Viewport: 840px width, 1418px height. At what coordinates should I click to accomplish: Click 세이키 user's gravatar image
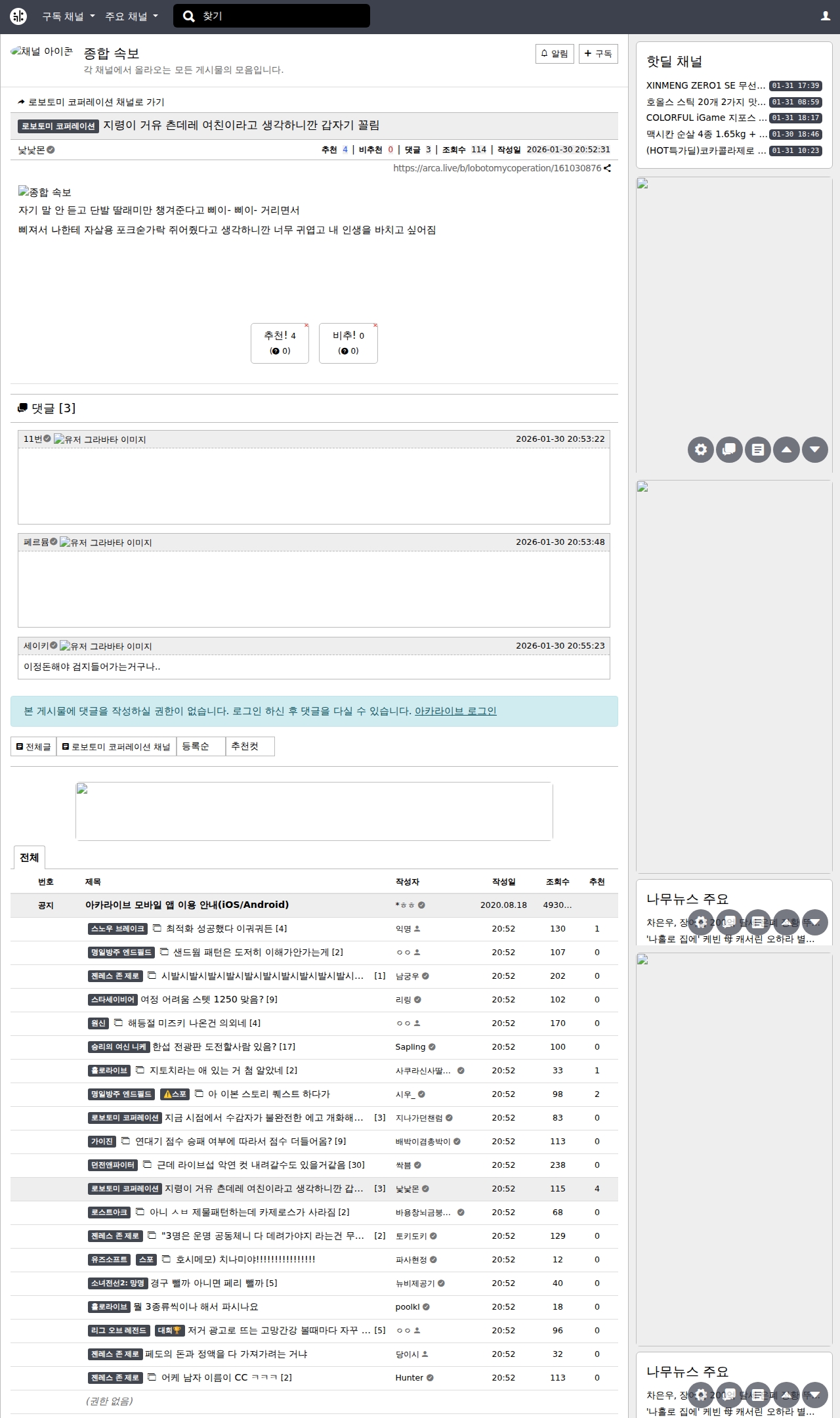(x=106, y=646)
